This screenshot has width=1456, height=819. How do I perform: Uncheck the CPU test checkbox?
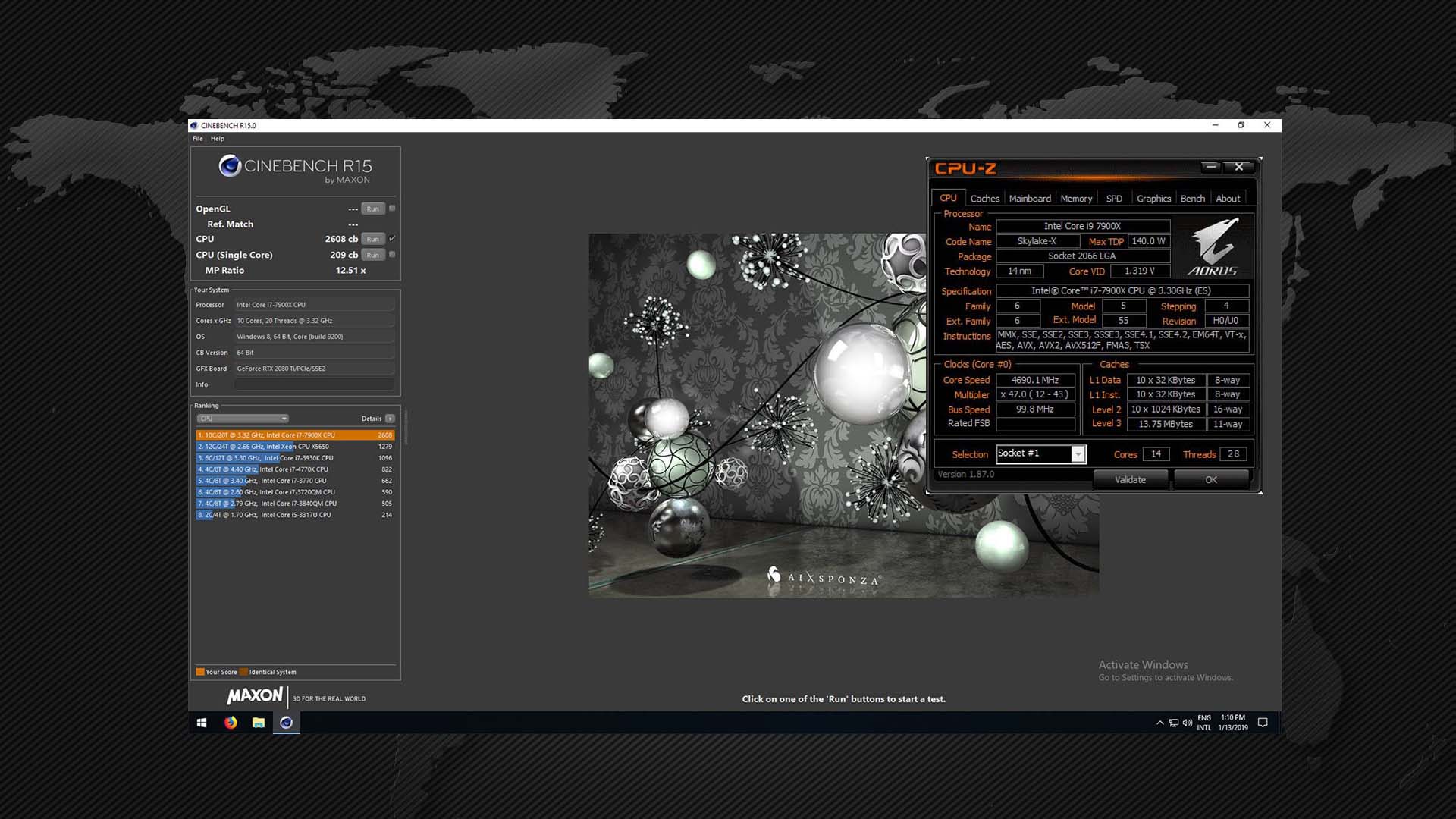(x=392, y=239)
